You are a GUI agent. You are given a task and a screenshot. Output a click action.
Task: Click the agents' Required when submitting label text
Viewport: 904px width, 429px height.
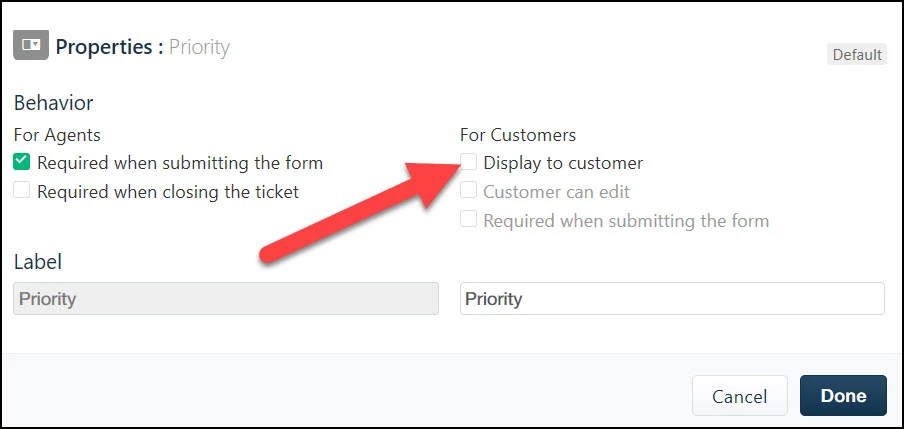pos(180,163)
